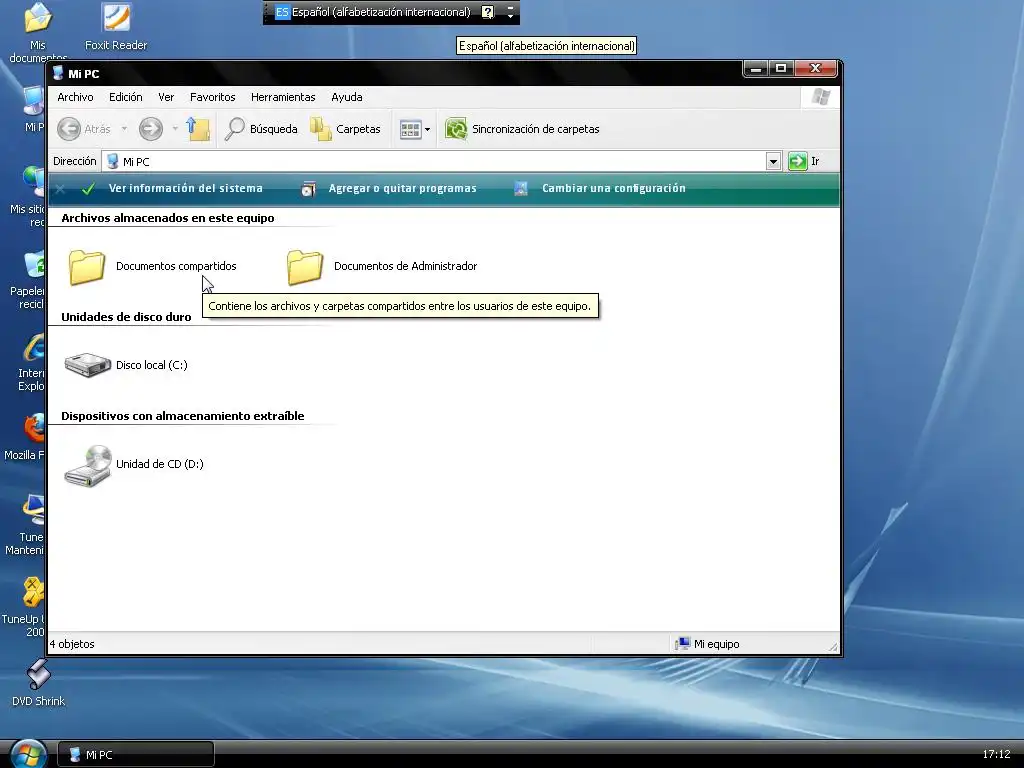Minimize the Mi PC window
The width and height of the screenshot is (1024, 768).
756,68
